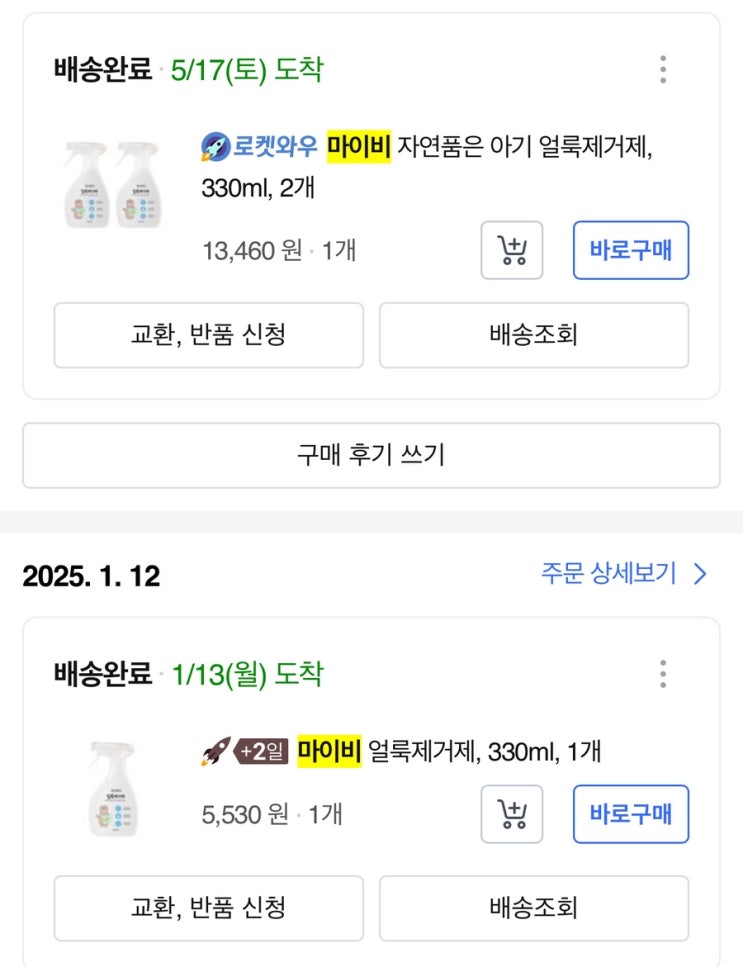Open 마이비 얼룩제거제, 330ml, 1개 product title
Screen dimensions: 743x967
pos(450,751)
